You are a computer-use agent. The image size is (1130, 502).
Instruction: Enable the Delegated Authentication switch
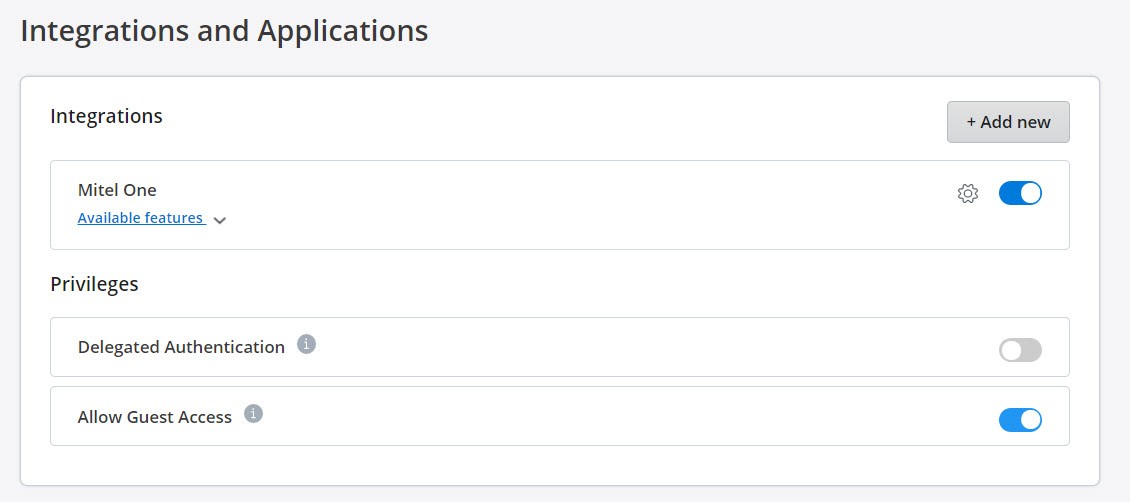(x=1020, y=350)
